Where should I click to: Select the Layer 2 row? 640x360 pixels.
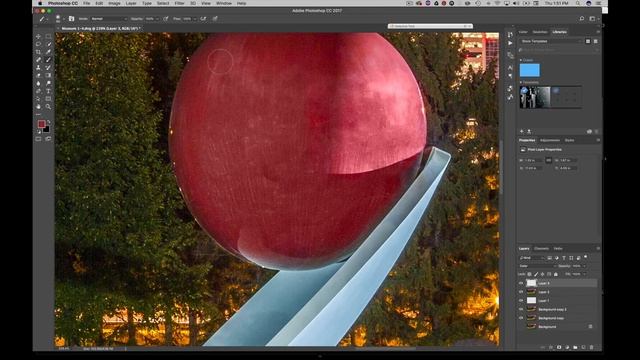(x=558, y=292)
